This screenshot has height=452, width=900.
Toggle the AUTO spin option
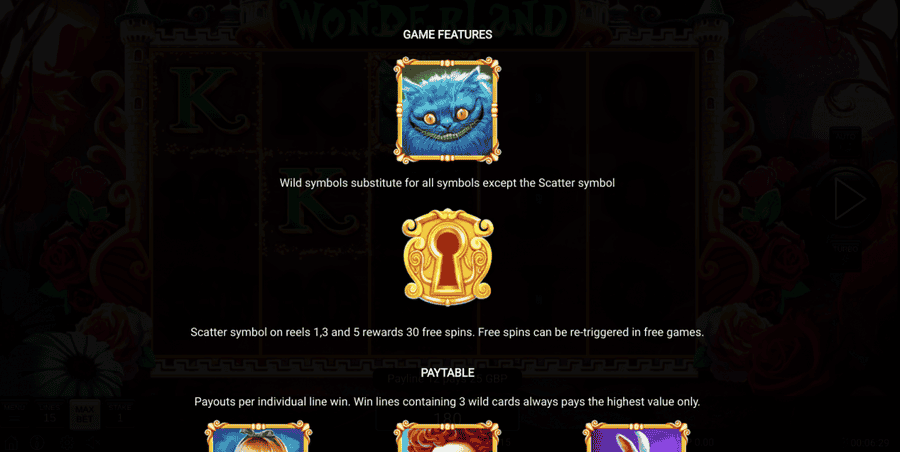click(845, 142)
